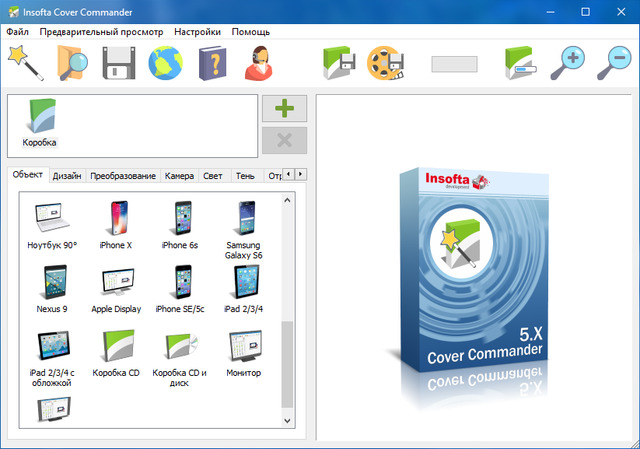
Task: Save project using floppy disk icon
Action: [x=118, y=63]
